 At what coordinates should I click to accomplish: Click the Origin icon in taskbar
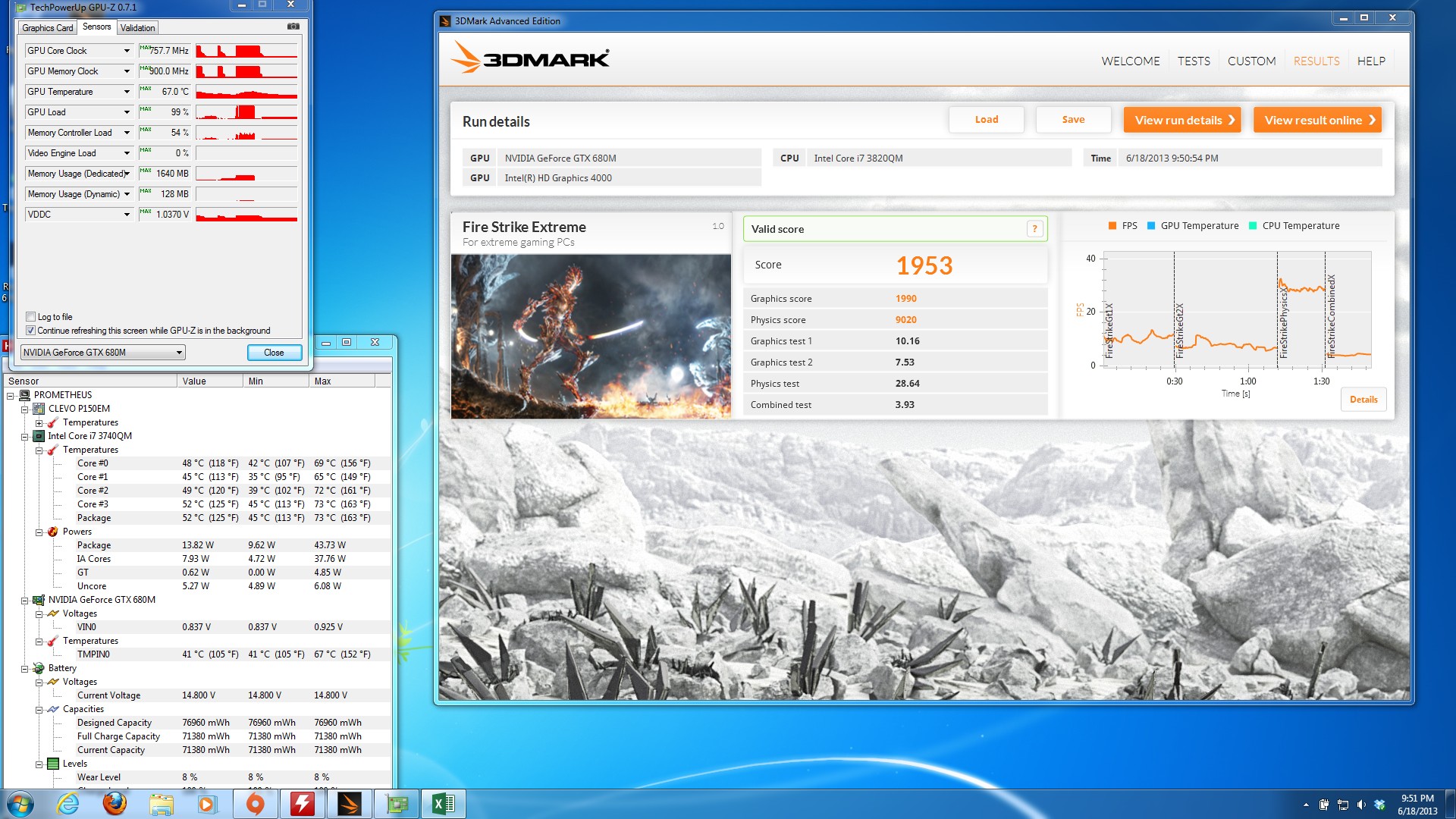click(x=256, y=804)
